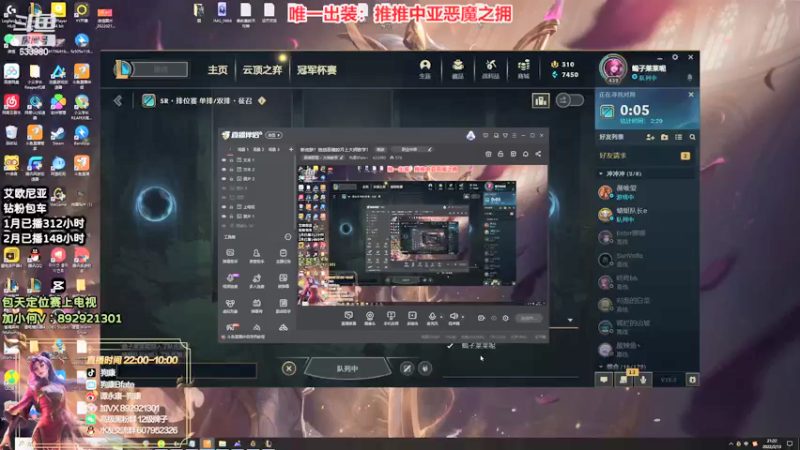800x450 pixels.
Task: Open the ranked leaderboard chart icon
Action: 540,100
